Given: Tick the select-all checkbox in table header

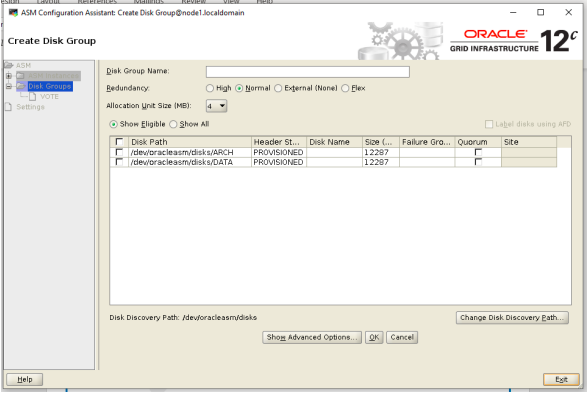Looking at the screenshot, I should (x=119, y=142).
